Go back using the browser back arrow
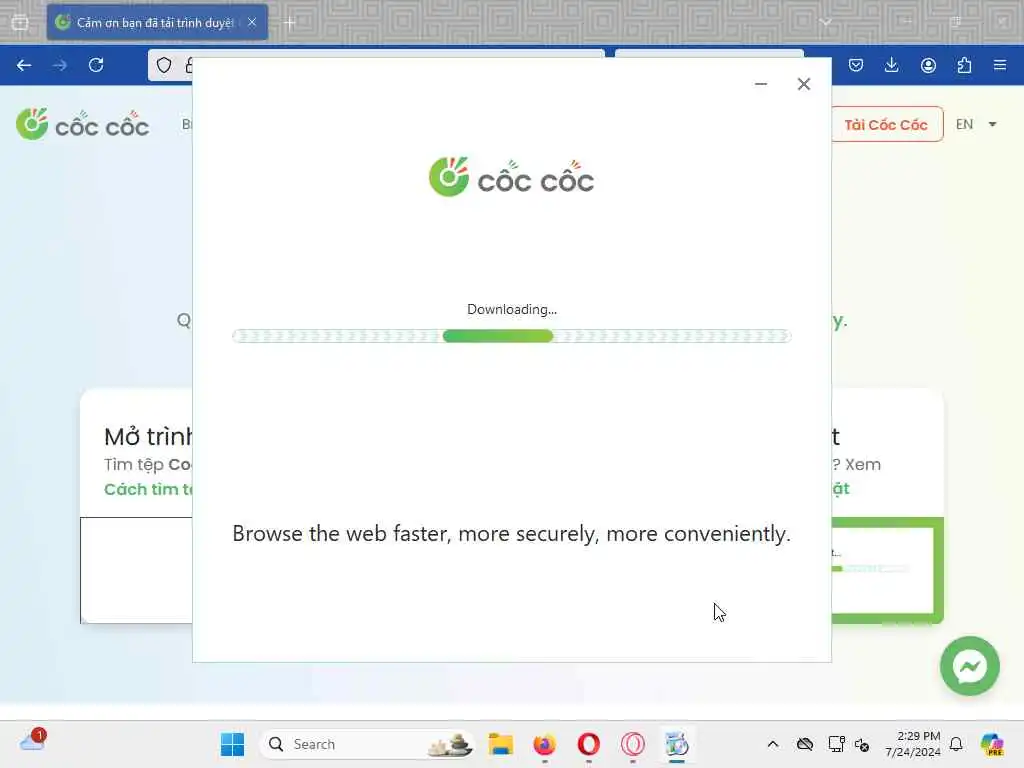The image size is (1024, 768). click(24, 65)
